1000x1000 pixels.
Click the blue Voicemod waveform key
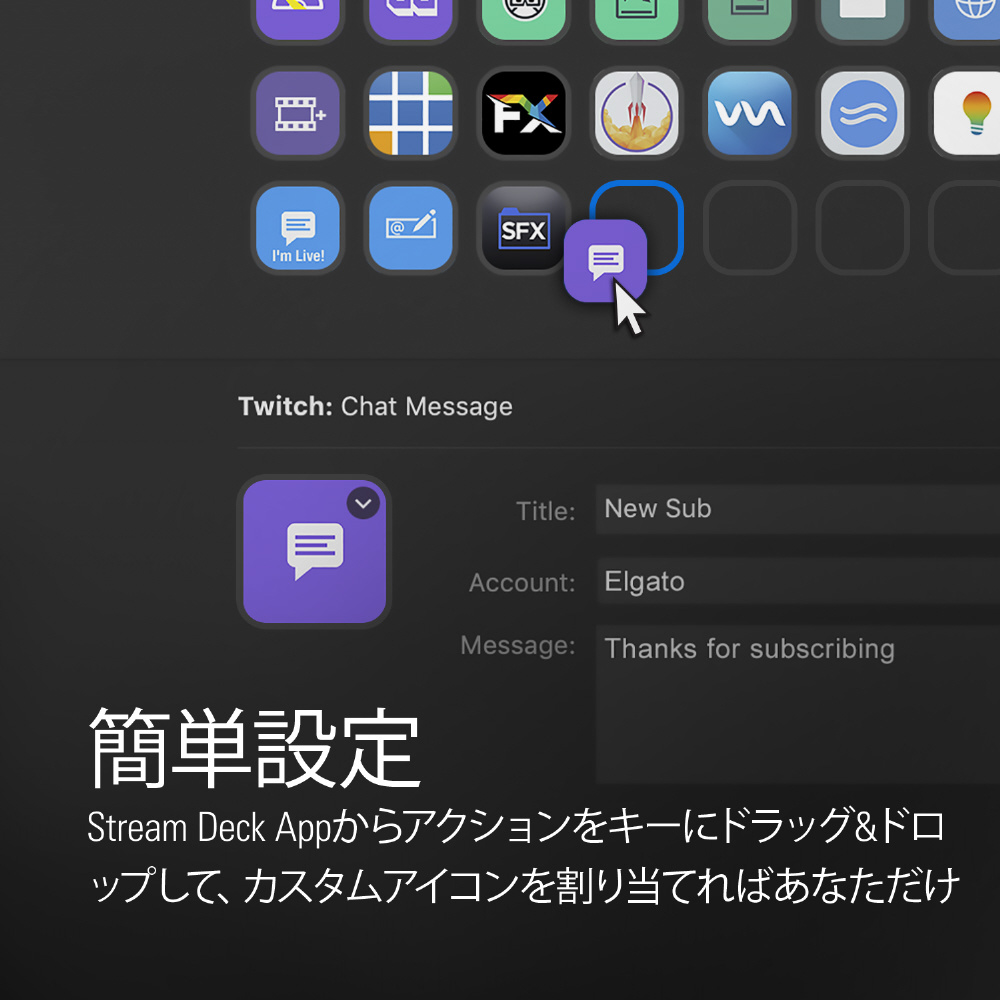click(750, 113)
